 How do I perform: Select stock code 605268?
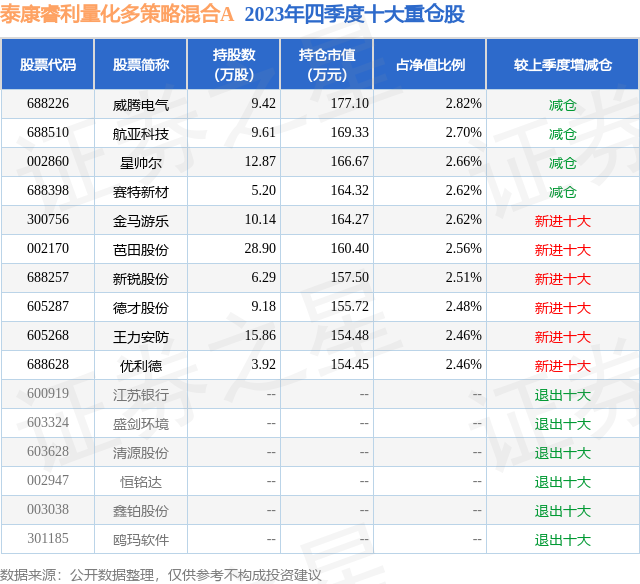coord(48,335)
